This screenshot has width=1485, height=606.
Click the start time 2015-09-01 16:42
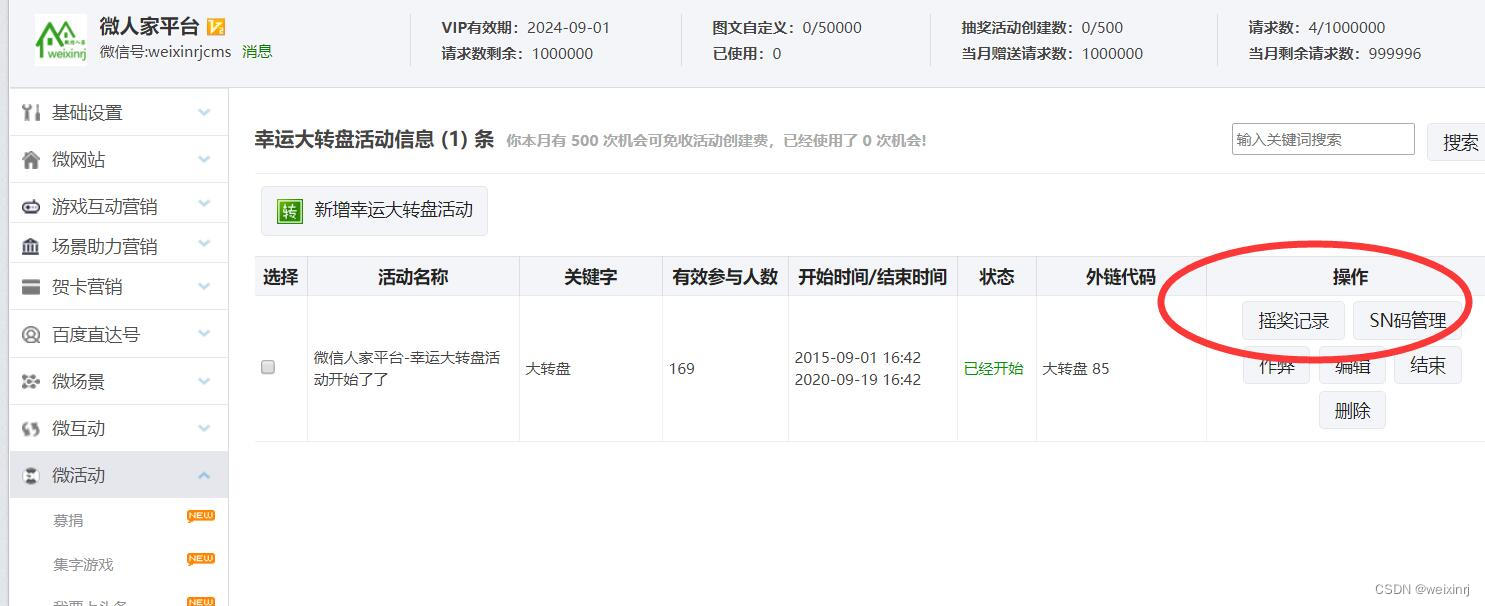point(858,357)
